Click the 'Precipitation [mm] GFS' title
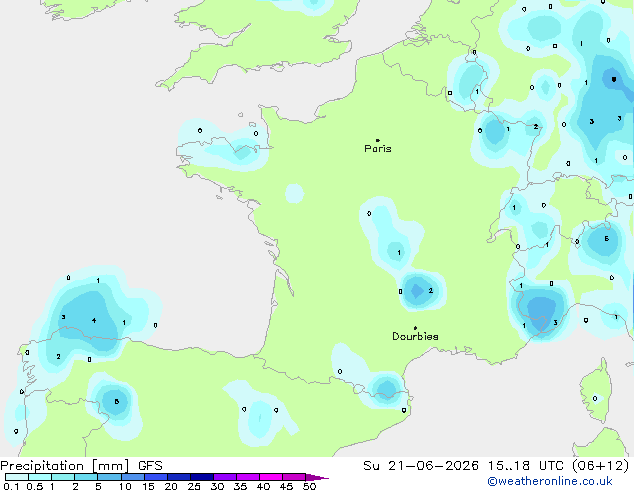 click(81, 466)
